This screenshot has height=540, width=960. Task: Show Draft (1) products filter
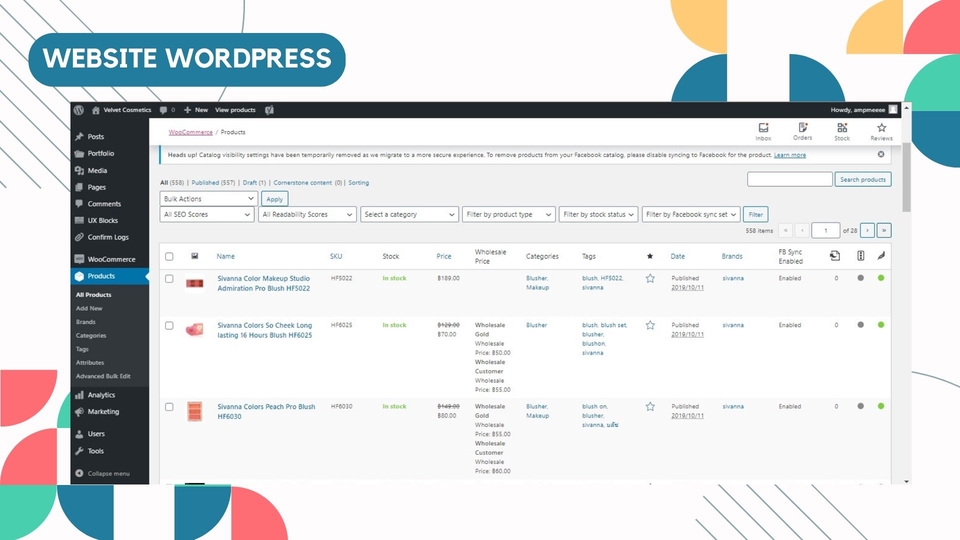coord(254,183)
